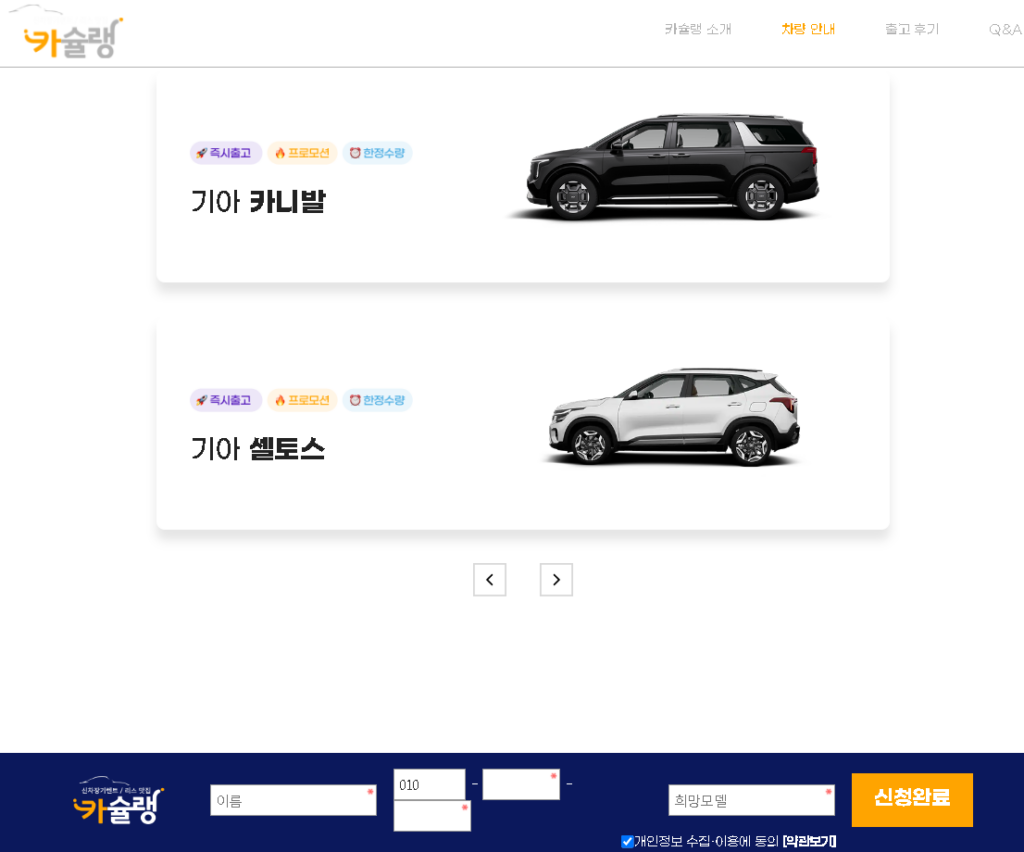Open the Q&A menu item
This screenshot has height=852, width=1024.
[1004, 29]
